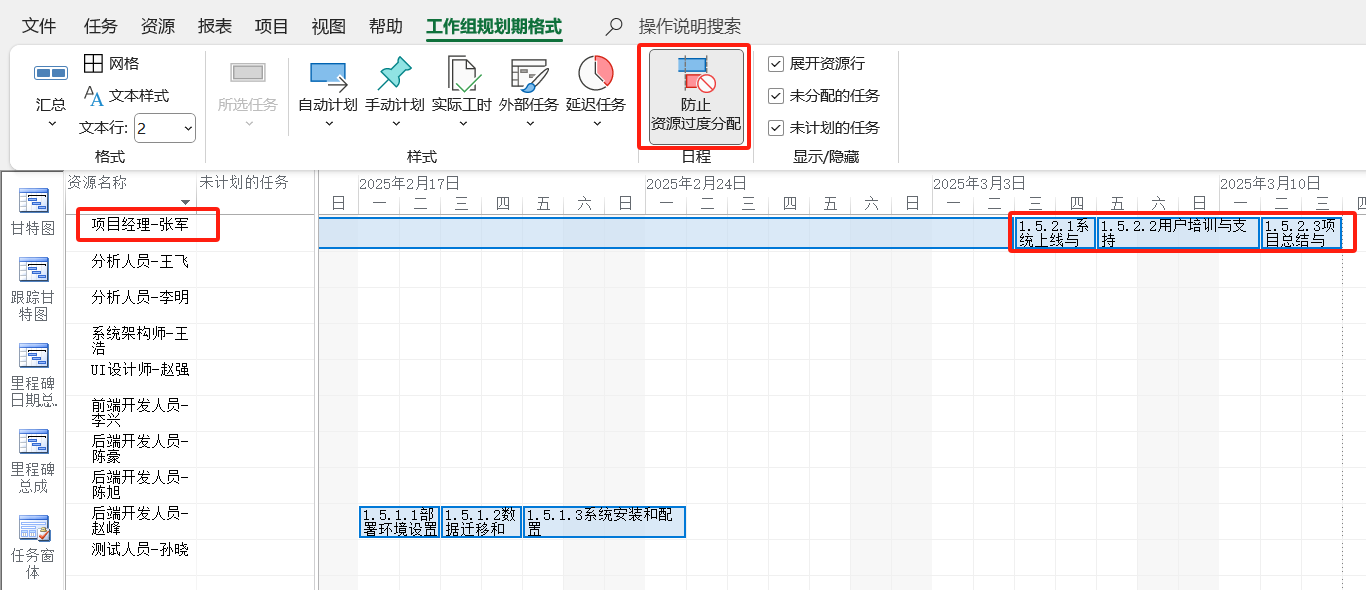Image resolution: width=1366 pixels, height=590 pixels.
Task: Click timeline date 2025年2月24日
Action: (x=696, y=183)
